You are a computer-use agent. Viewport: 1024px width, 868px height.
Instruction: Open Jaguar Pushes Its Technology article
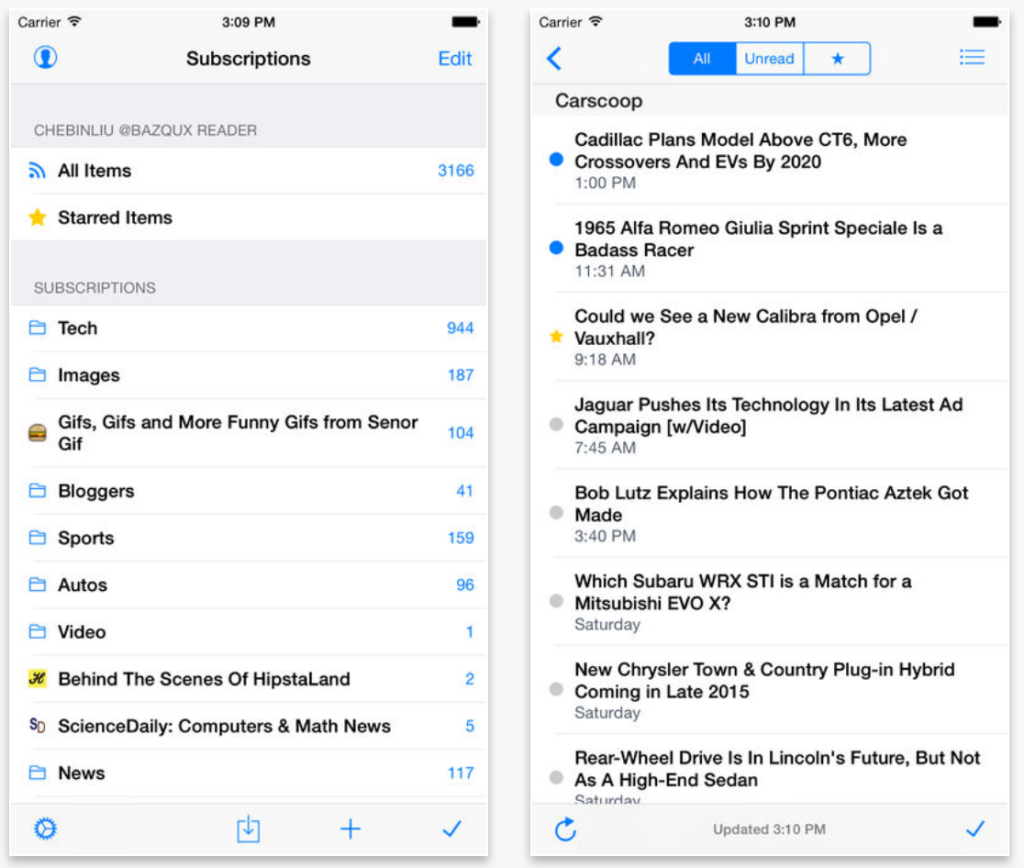(x=770, y=425)
